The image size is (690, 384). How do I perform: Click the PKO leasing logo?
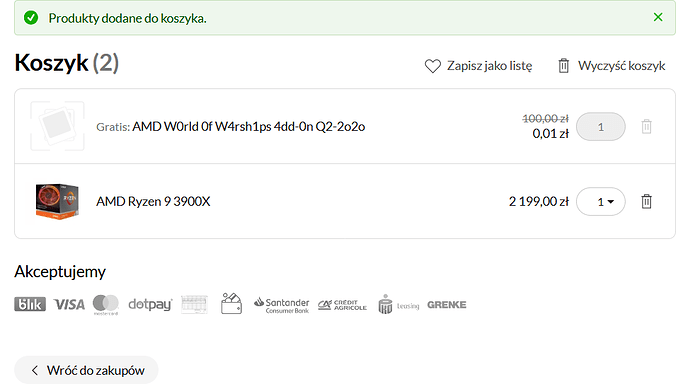pyautogui.click(x=399, y=304)
